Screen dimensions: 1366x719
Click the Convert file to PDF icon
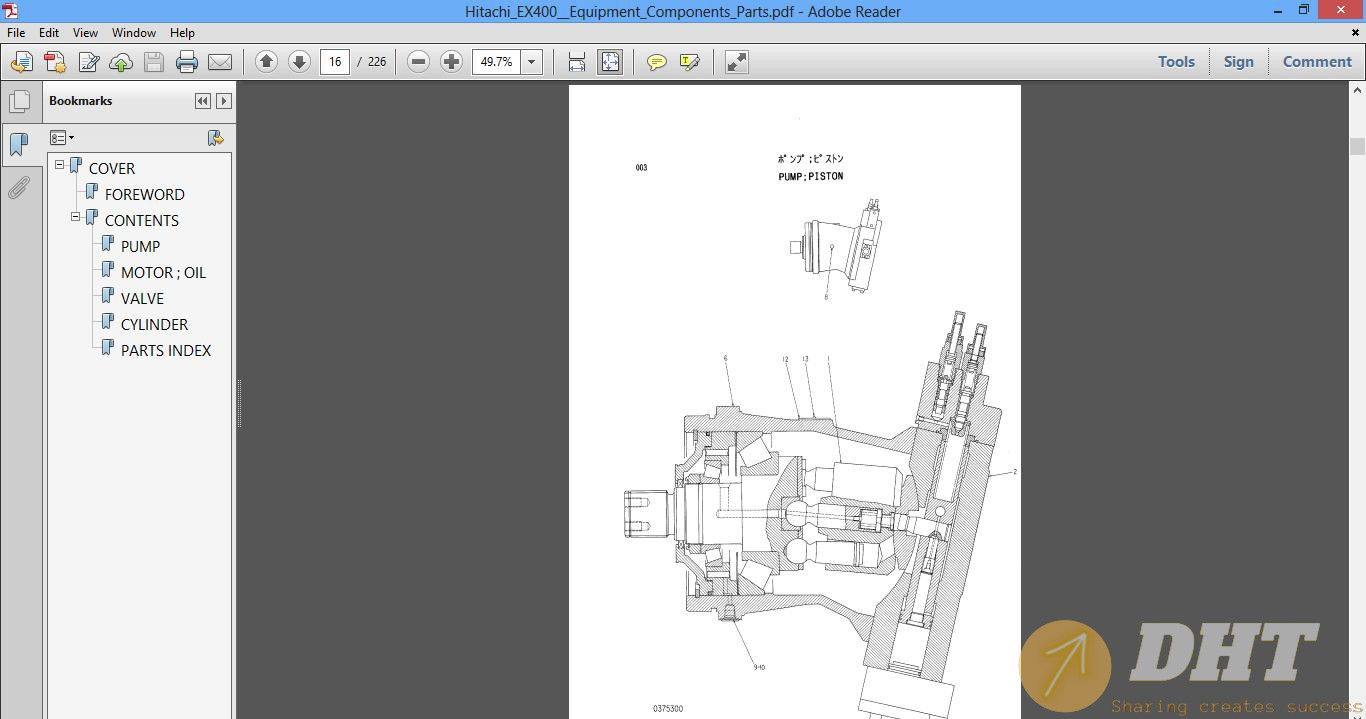click(54, 62)
